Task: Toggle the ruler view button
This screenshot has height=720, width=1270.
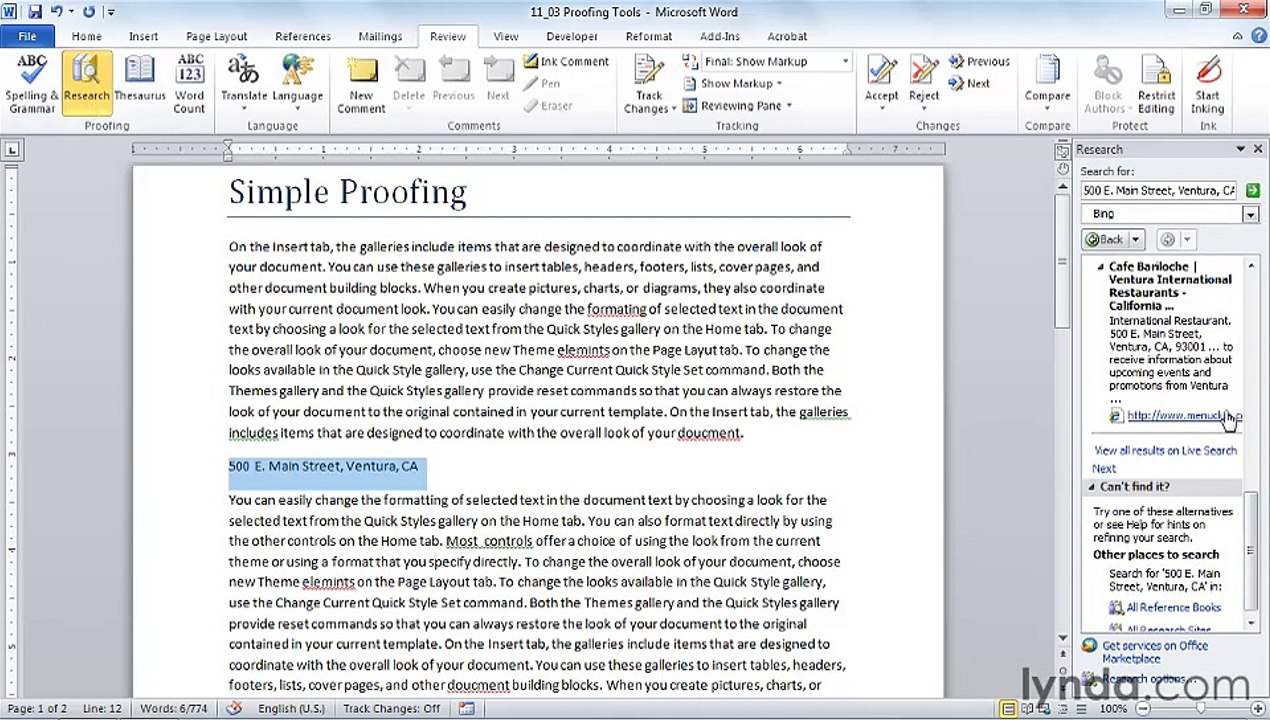Action: pyautogui.click(x=1062, y=151)
